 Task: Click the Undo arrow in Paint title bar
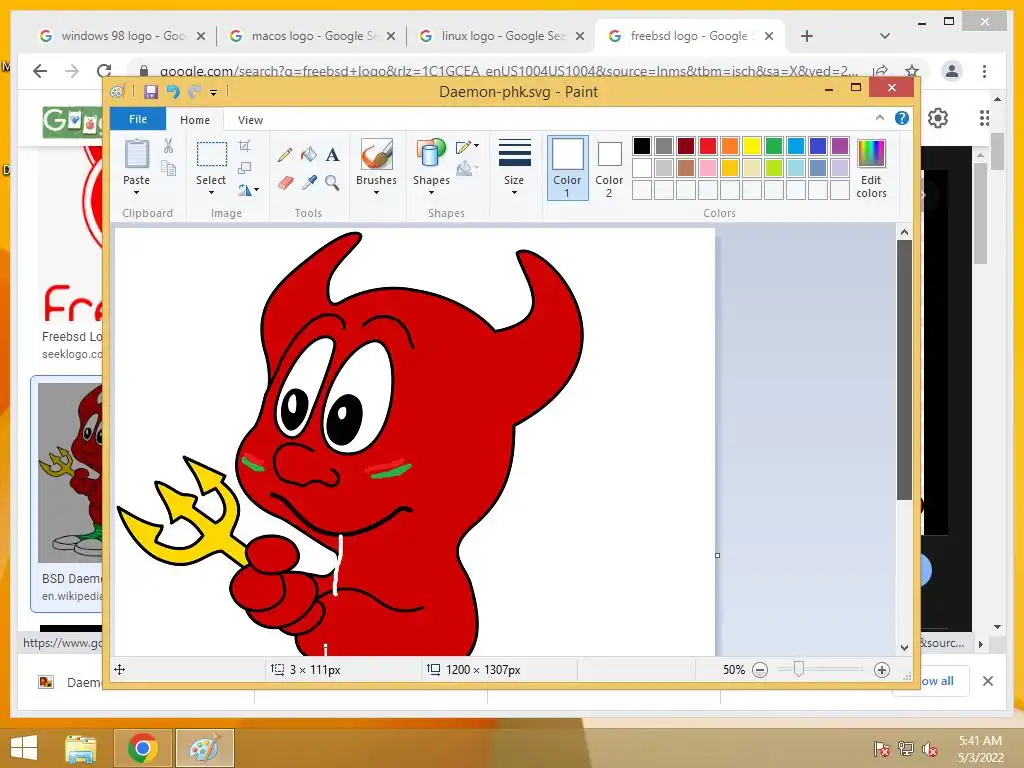172,92
